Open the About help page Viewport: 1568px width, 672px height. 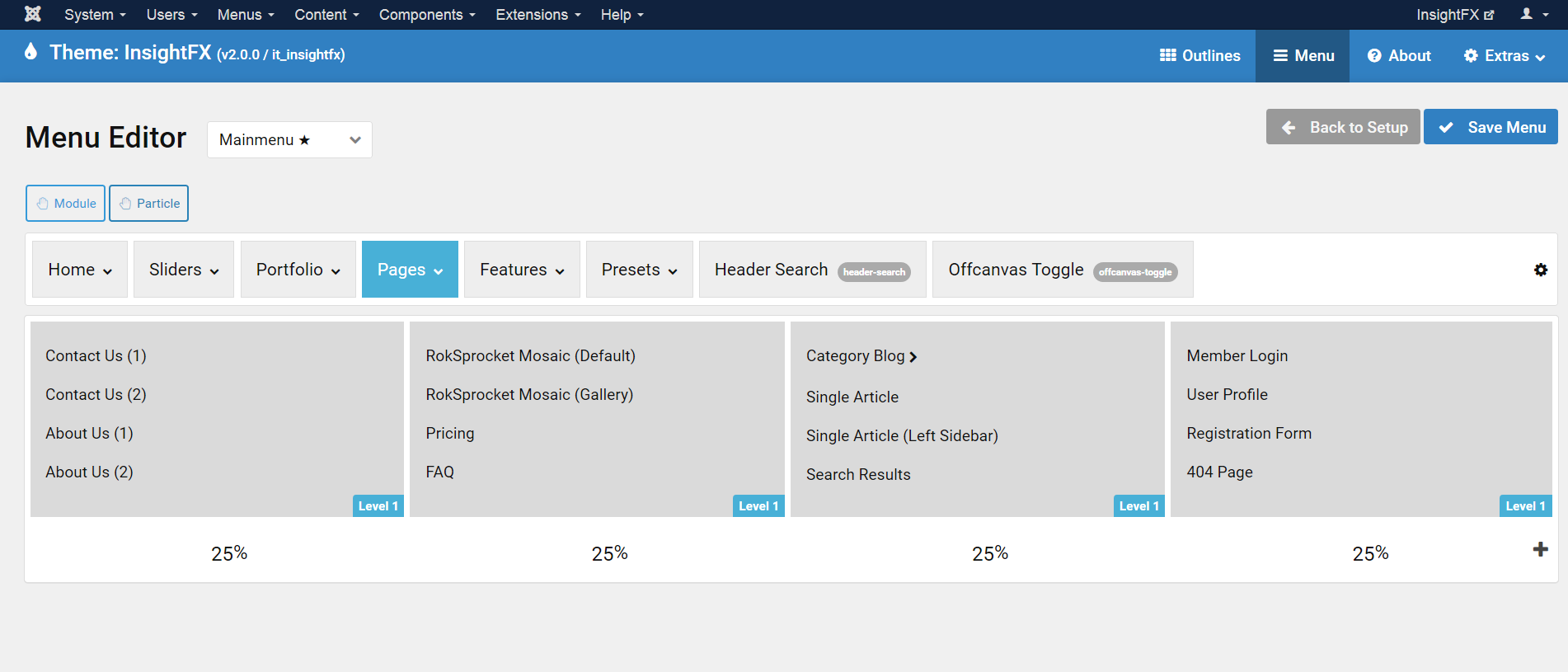[1399, 55]
